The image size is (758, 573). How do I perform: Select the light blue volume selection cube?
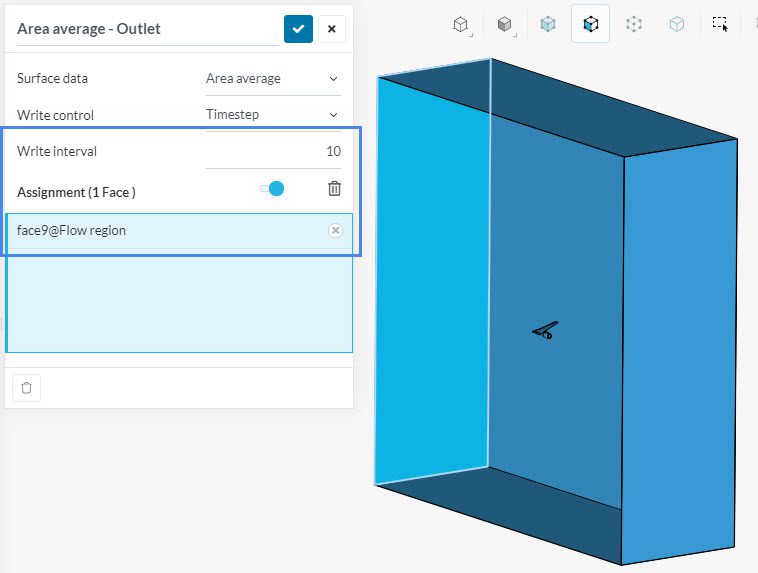coord(548,24)
